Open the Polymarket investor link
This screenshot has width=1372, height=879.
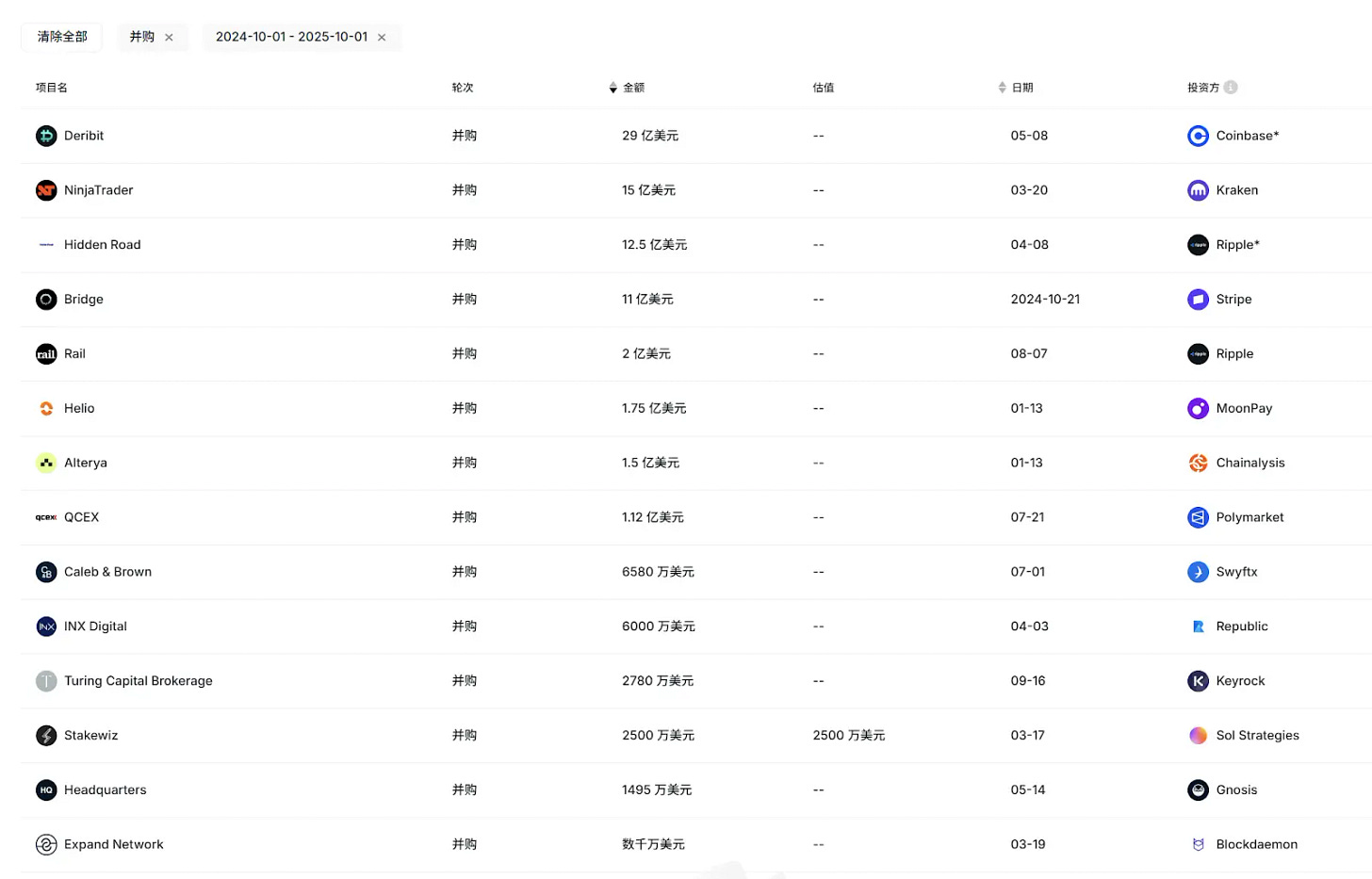1250,517
